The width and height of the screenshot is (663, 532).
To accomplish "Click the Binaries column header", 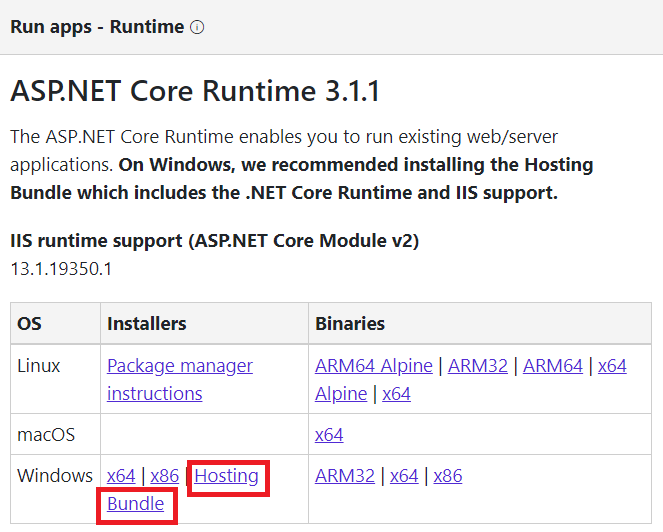I will click(x=350, y=324).
